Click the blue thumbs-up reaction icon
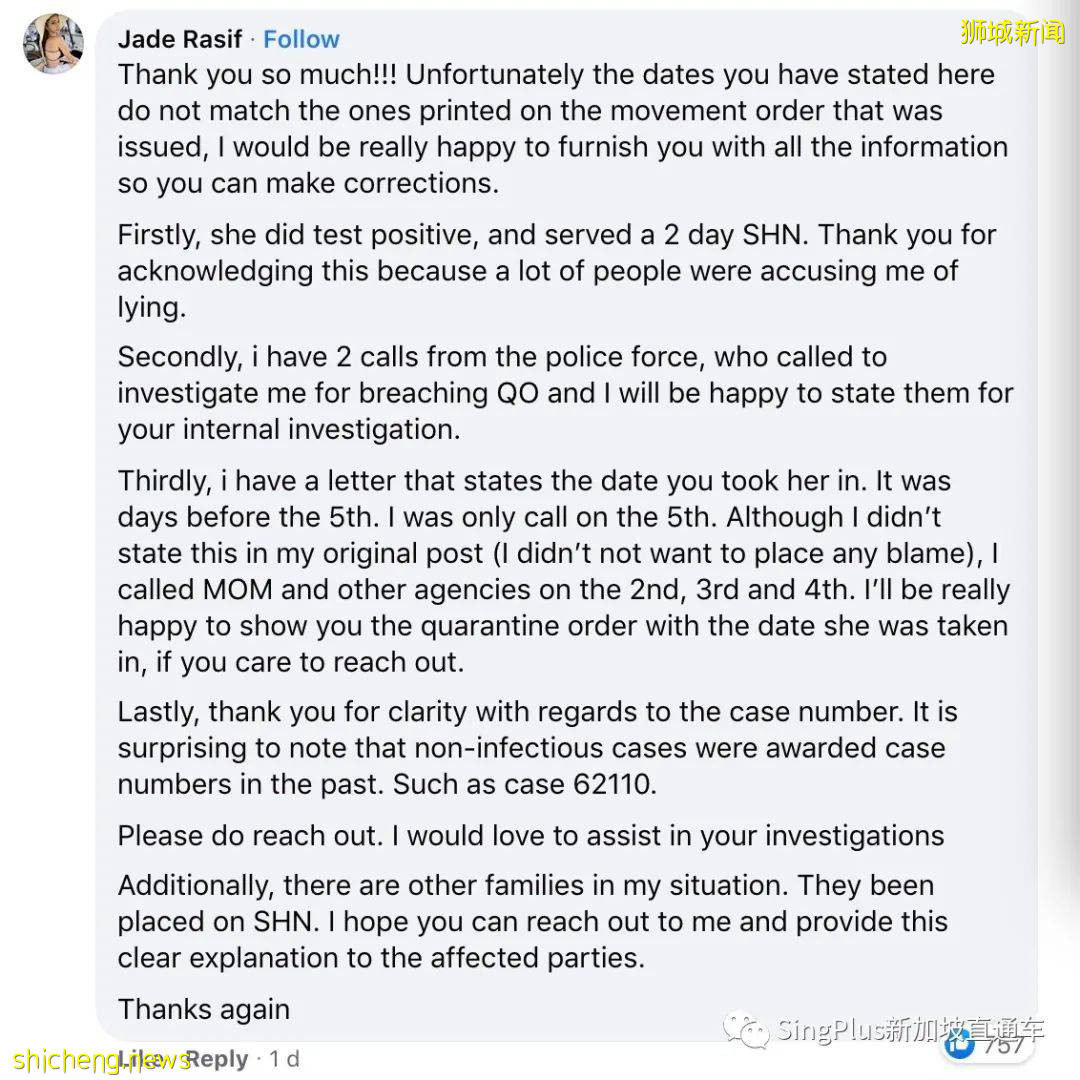Image resolution: width=1080 pixels, height=1080 pixels. [961, 1045]
